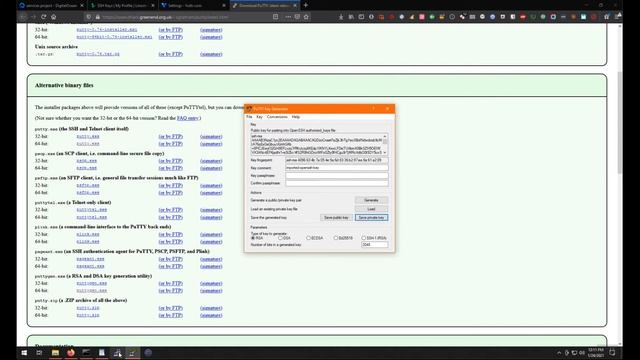Click the Key fingerprint field
Viewport: 640px width, 360px height.
click(337, 160)
